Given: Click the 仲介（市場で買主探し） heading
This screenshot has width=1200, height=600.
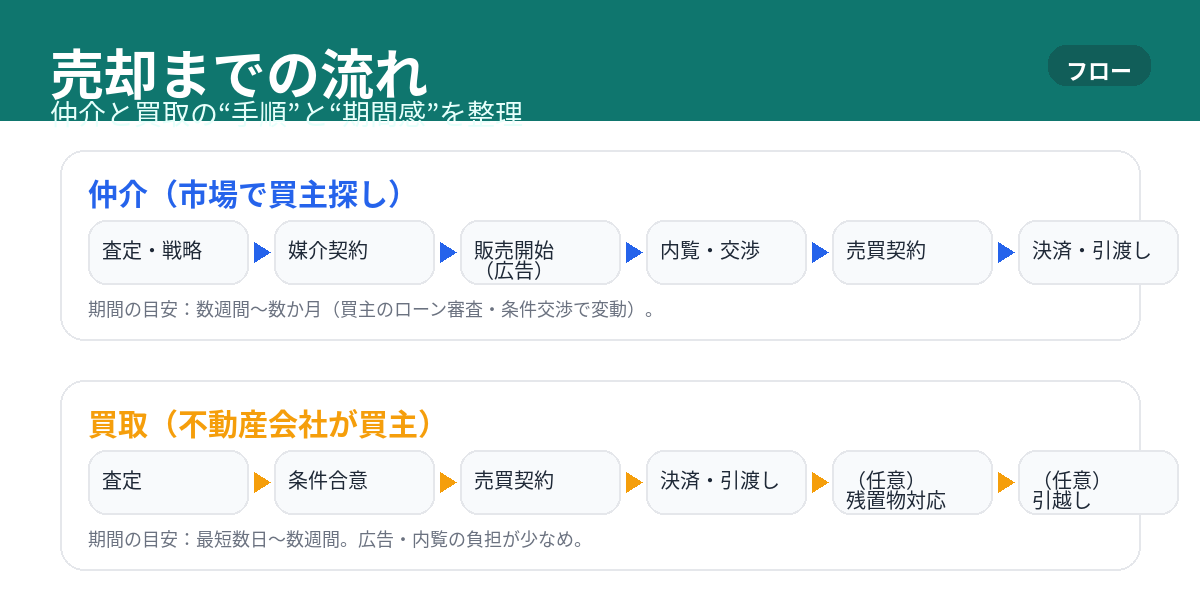Looking at the screenshot, I should coord(246,194).
